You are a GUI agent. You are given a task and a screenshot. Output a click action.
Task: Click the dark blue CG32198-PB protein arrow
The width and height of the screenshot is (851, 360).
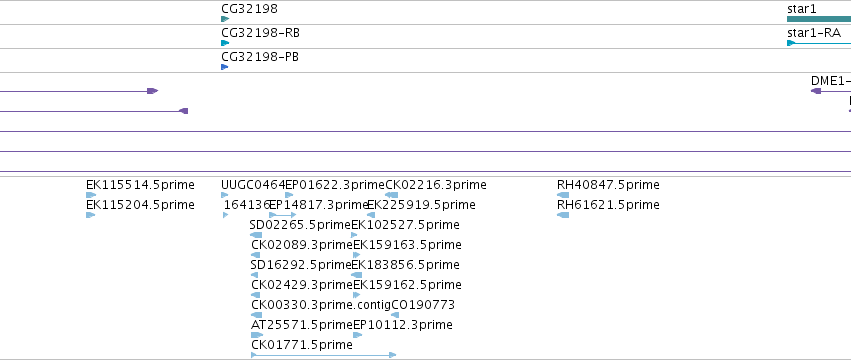point(225,67)
